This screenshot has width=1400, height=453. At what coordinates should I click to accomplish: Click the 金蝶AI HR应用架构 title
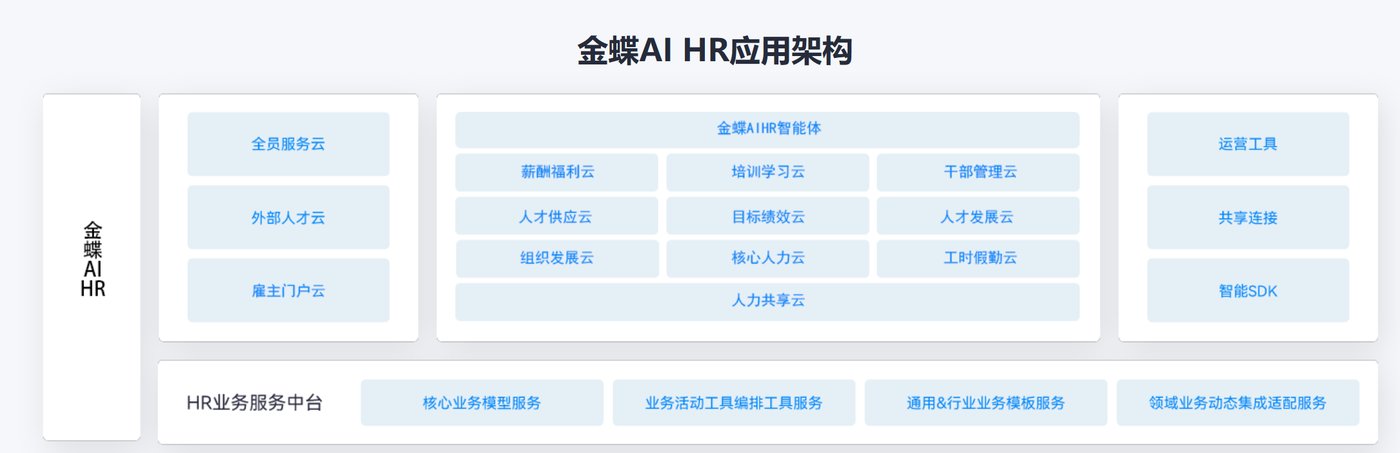[714, 50]
